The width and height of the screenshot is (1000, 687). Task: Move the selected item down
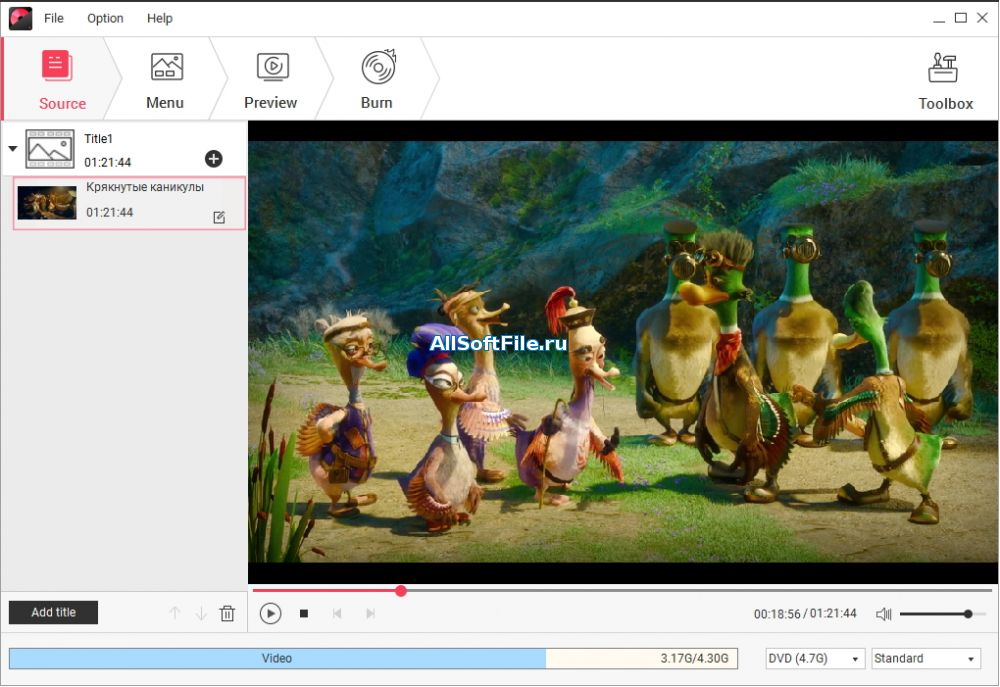201,613
